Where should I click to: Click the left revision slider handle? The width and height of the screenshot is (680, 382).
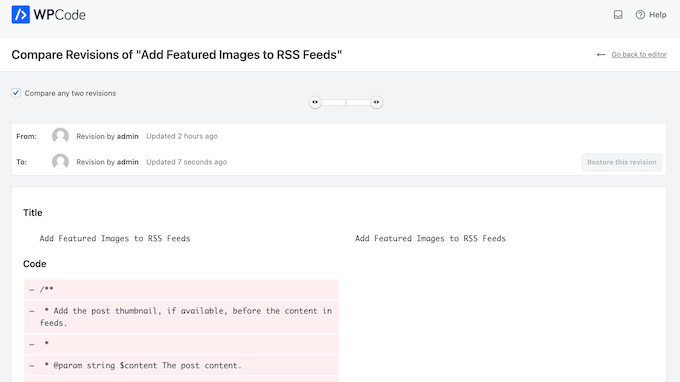[x=315, y=102]
